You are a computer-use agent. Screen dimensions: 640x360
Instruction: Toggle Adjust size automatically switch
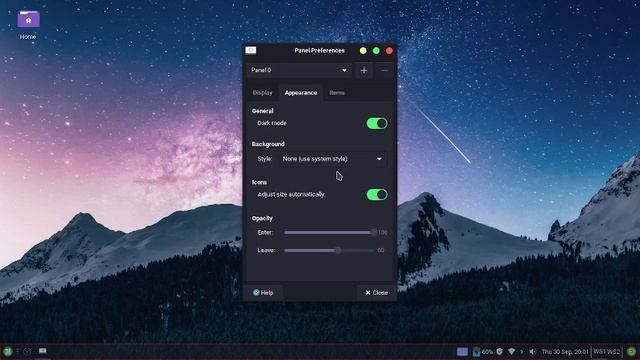pyautogui.click(x=377, y=194)
